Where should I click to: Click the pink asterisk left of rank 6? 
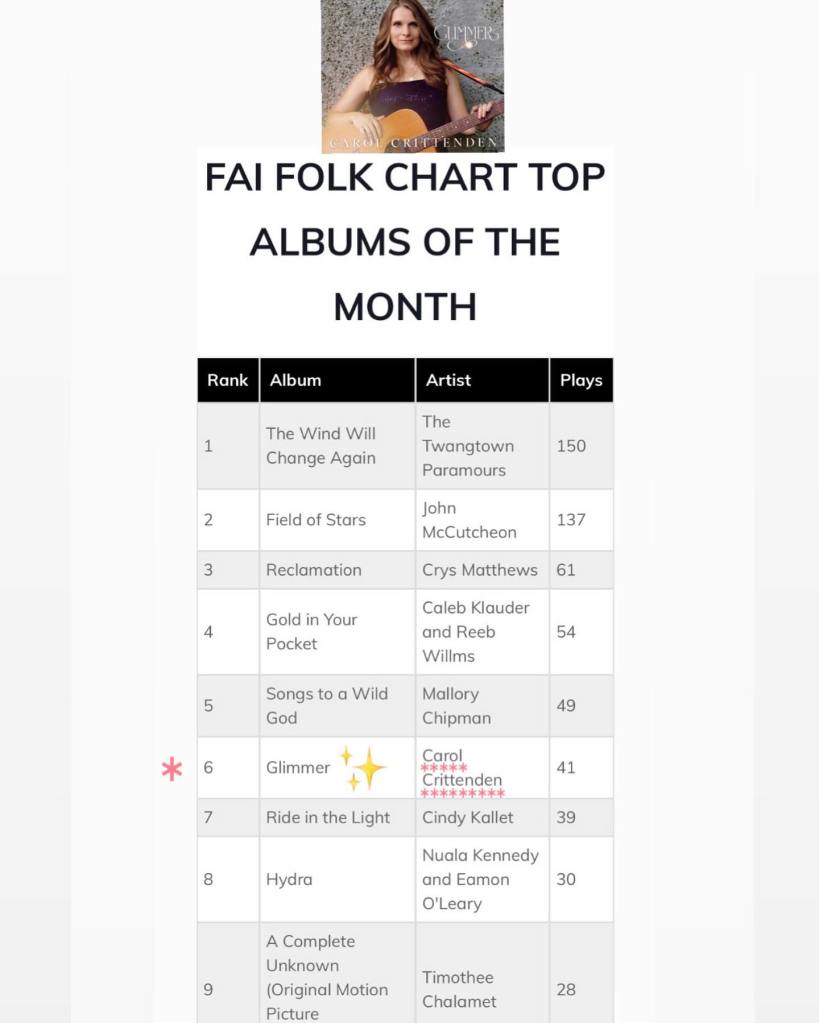click(x=172, y=769)
